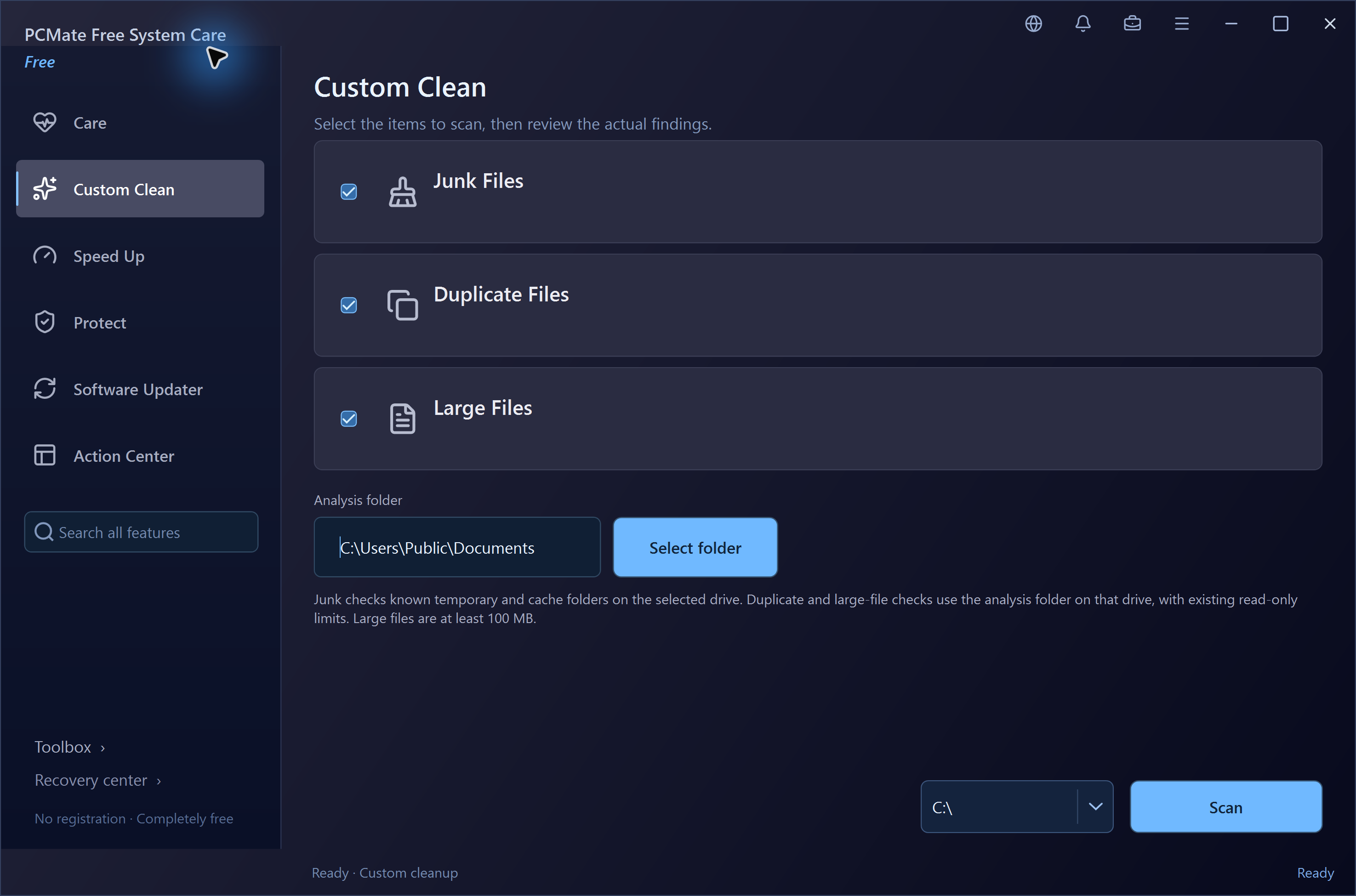Click the Protect shield icon

[45, 322]
